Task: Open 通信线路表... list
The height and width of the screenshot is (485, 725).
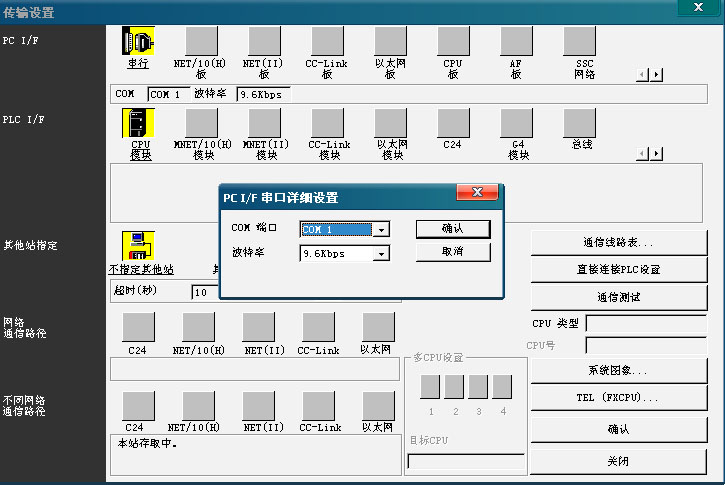Action: click(617, 242)
